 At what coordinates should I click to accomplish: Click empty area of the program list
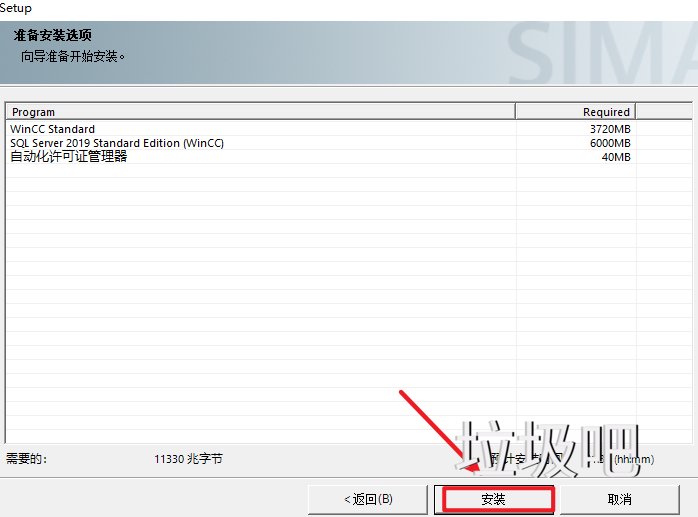coord(260,300)
